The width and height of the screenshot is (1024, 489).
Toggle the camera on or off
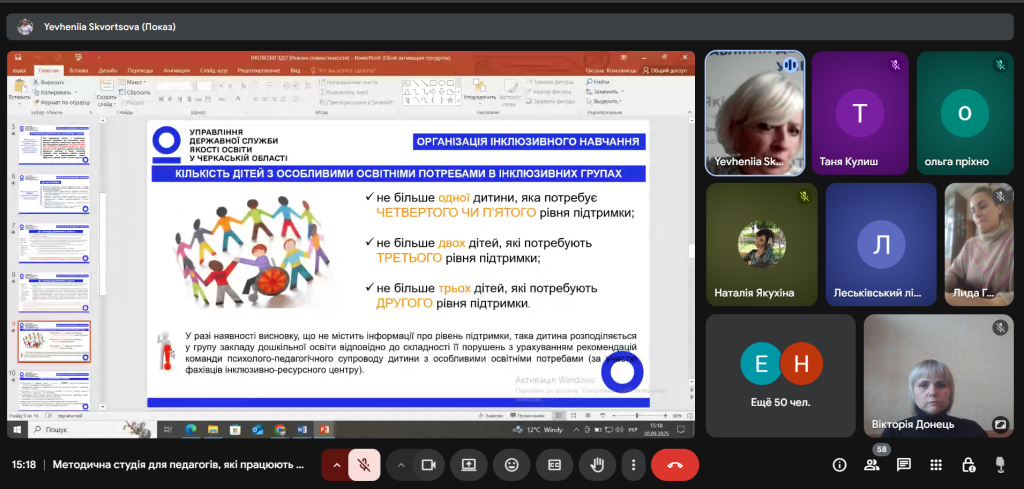pyautogui.click(x=429, y=465)
